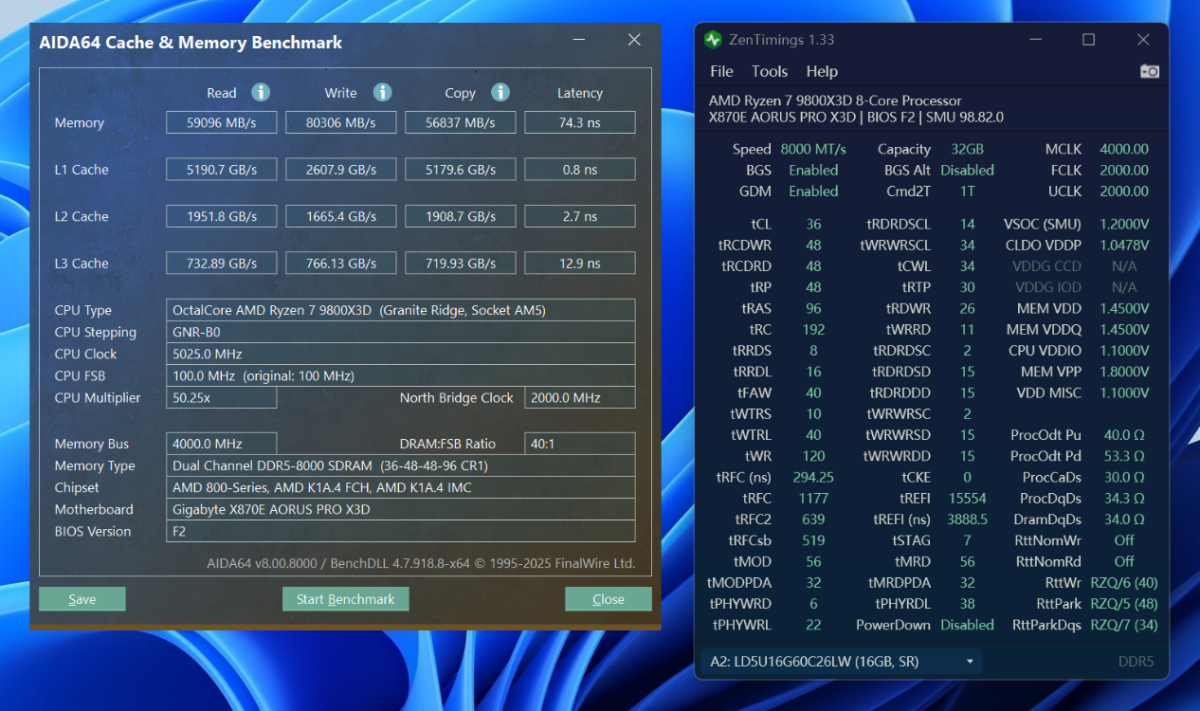Click the info icon beside Write
1200x711 pixels.
click(x=382, y=93)
